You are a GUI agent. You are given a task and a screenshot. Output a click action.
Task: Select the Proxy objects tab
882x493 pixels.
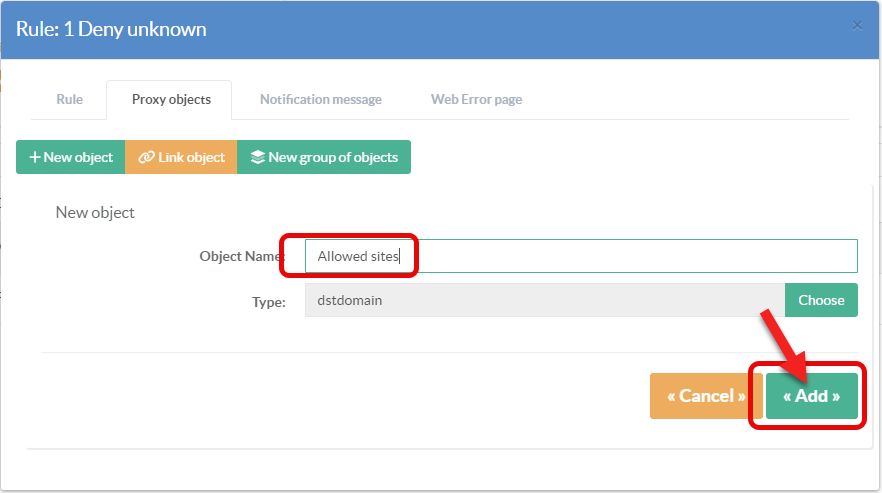click(171, 100)
